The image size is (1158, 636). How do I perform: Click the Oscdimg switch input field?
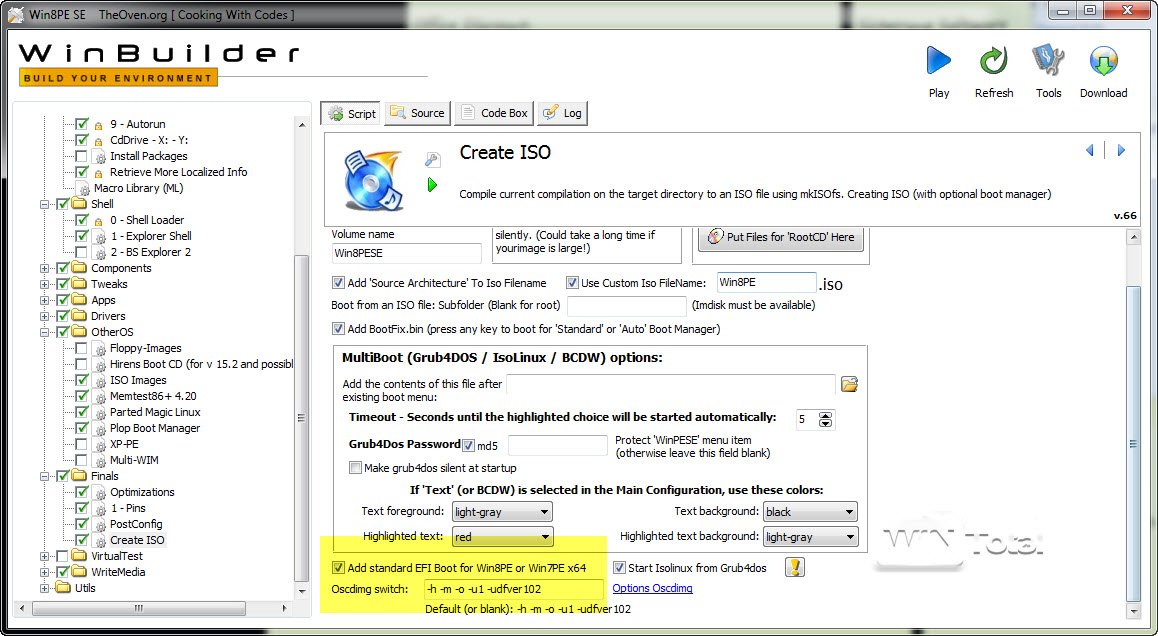[x=514, y=589]
